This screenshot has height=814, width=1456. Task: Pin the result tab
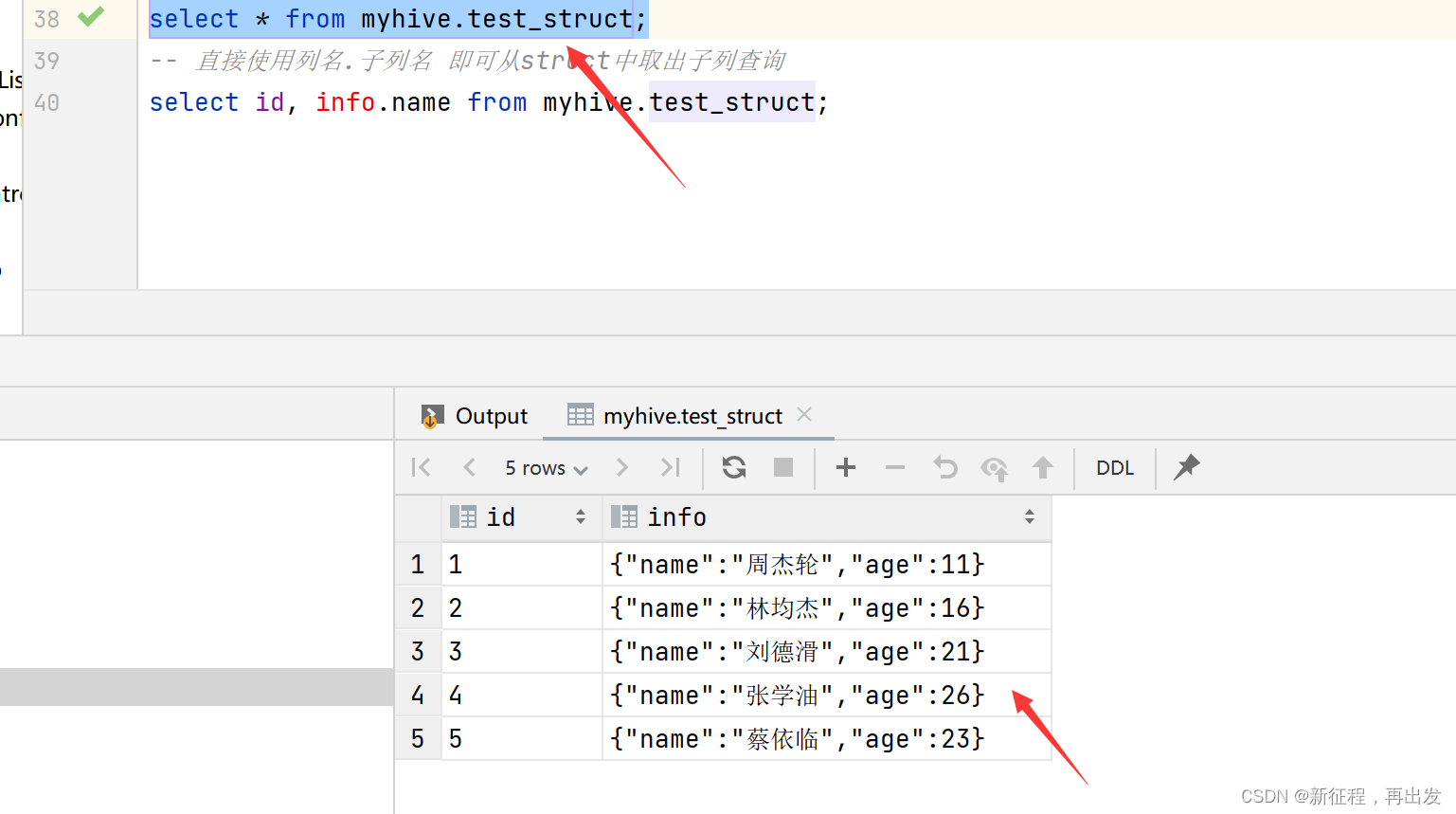pos(1186,466)
